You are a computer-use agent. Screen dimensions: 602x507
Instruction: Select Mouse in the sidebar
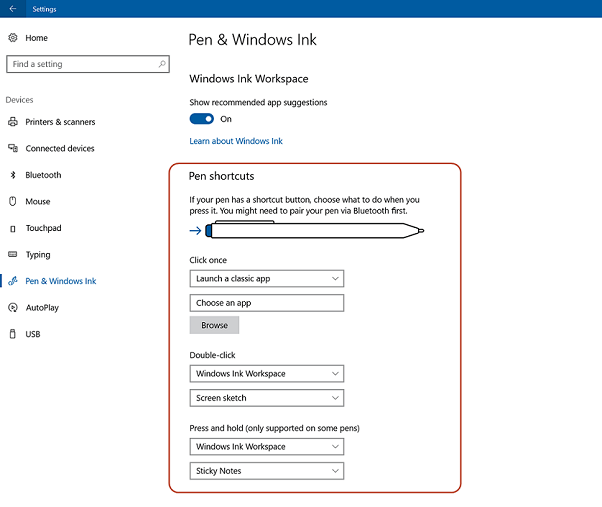click(x=38, y=201)
